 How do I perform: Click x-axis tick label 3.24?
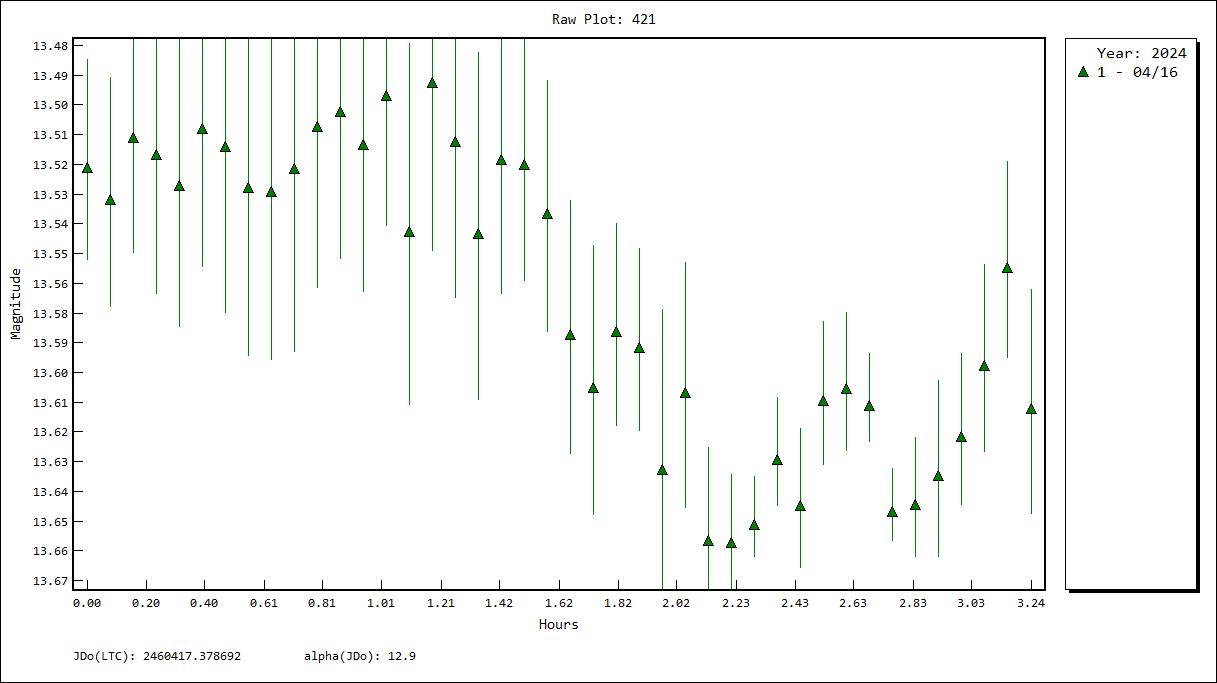(1031, 603)
